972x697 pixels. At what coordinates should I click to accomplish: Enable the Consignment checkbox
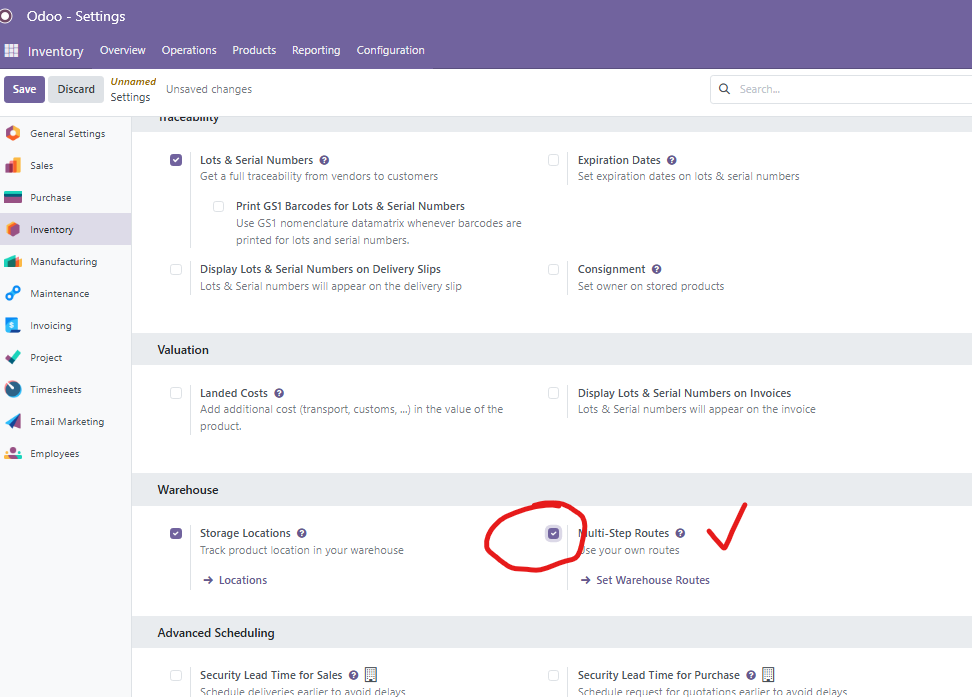[554, 270]
